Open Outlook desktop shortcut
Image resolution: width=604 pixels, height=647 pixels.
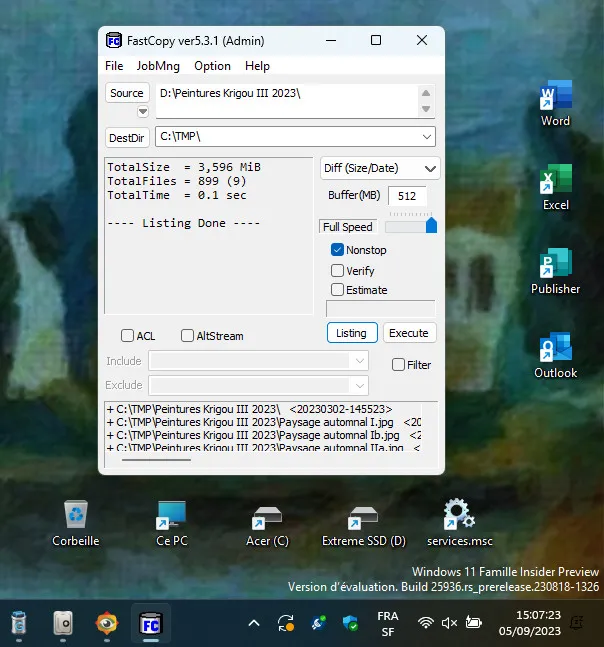pos(555,355)
